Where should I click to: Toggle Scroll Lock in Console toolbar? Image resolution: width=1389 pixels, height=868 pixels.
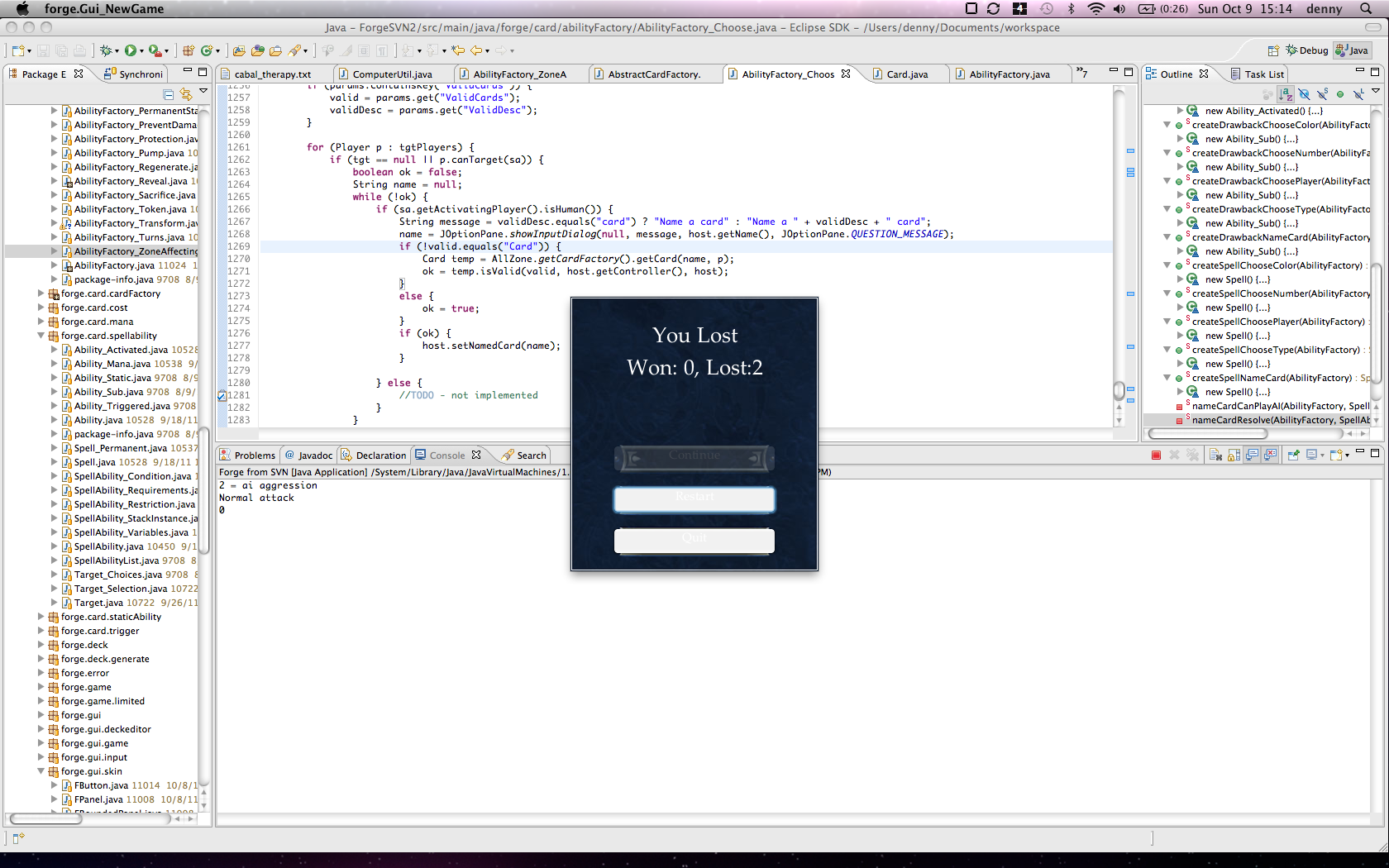click(1234, 455)
